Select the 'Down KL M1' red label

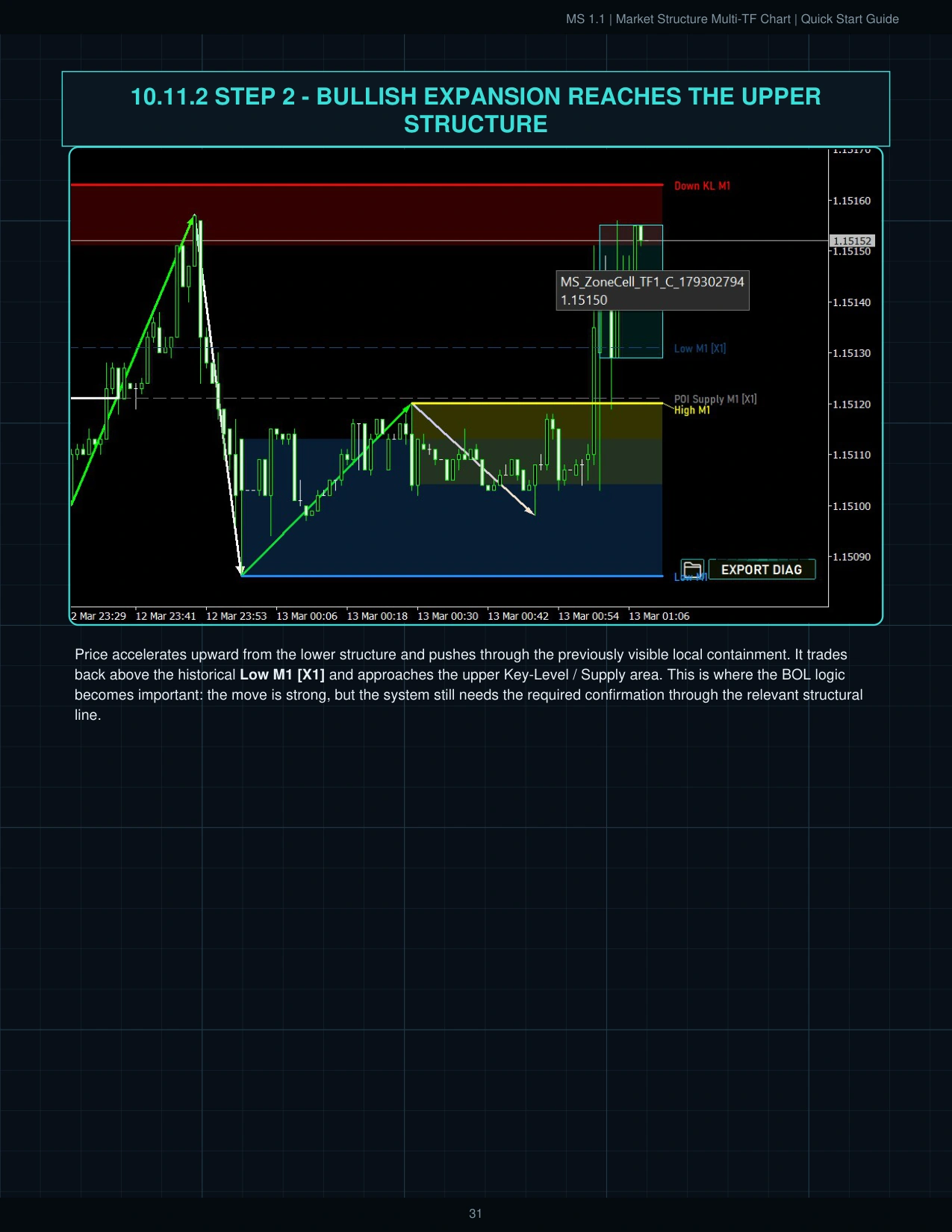702,186
